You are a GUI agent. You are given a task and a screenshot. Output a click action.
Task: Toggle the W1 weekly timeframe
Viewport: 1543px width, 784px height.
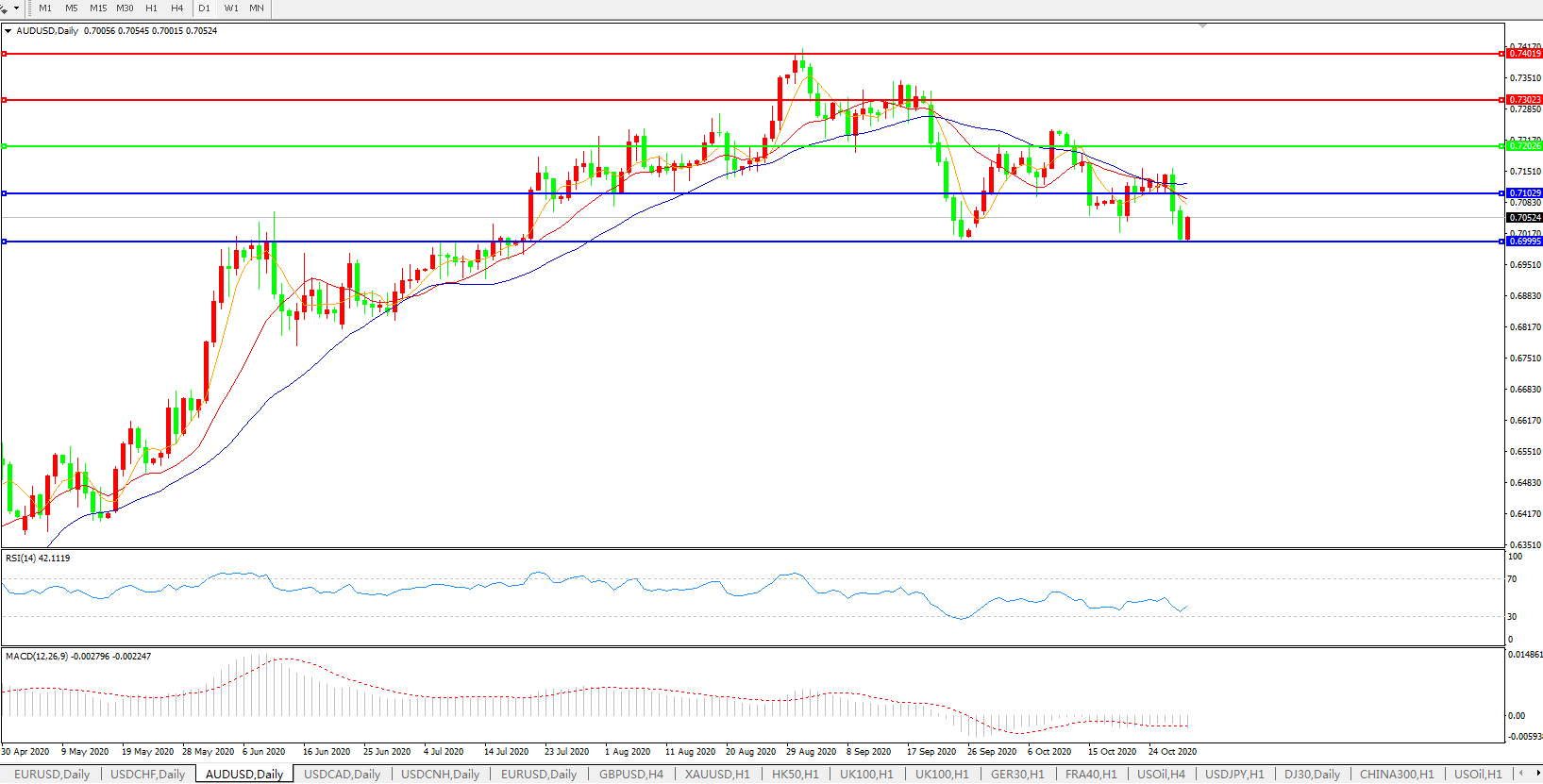click(x=231, y=8)
